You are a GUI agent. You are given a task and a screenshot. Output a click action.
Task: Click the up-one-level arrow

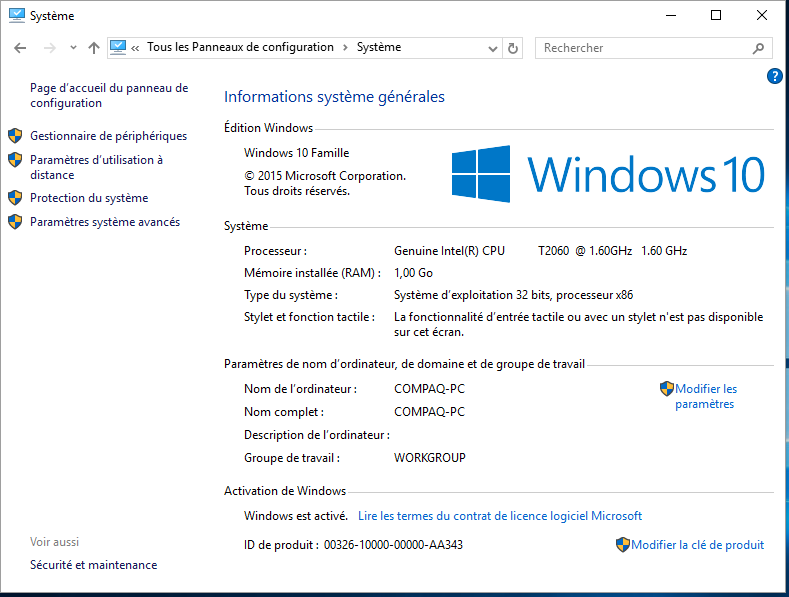[94, 48]
